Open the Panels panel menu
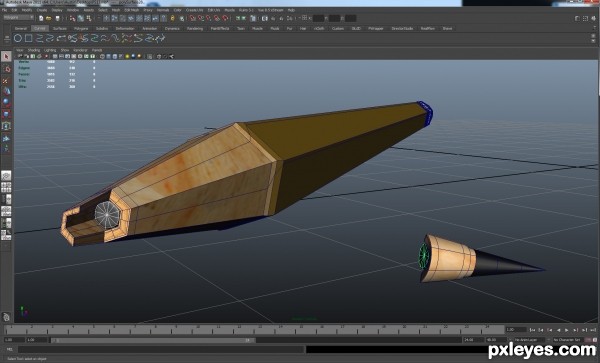 pyautogui.click(x=97, y=50)
